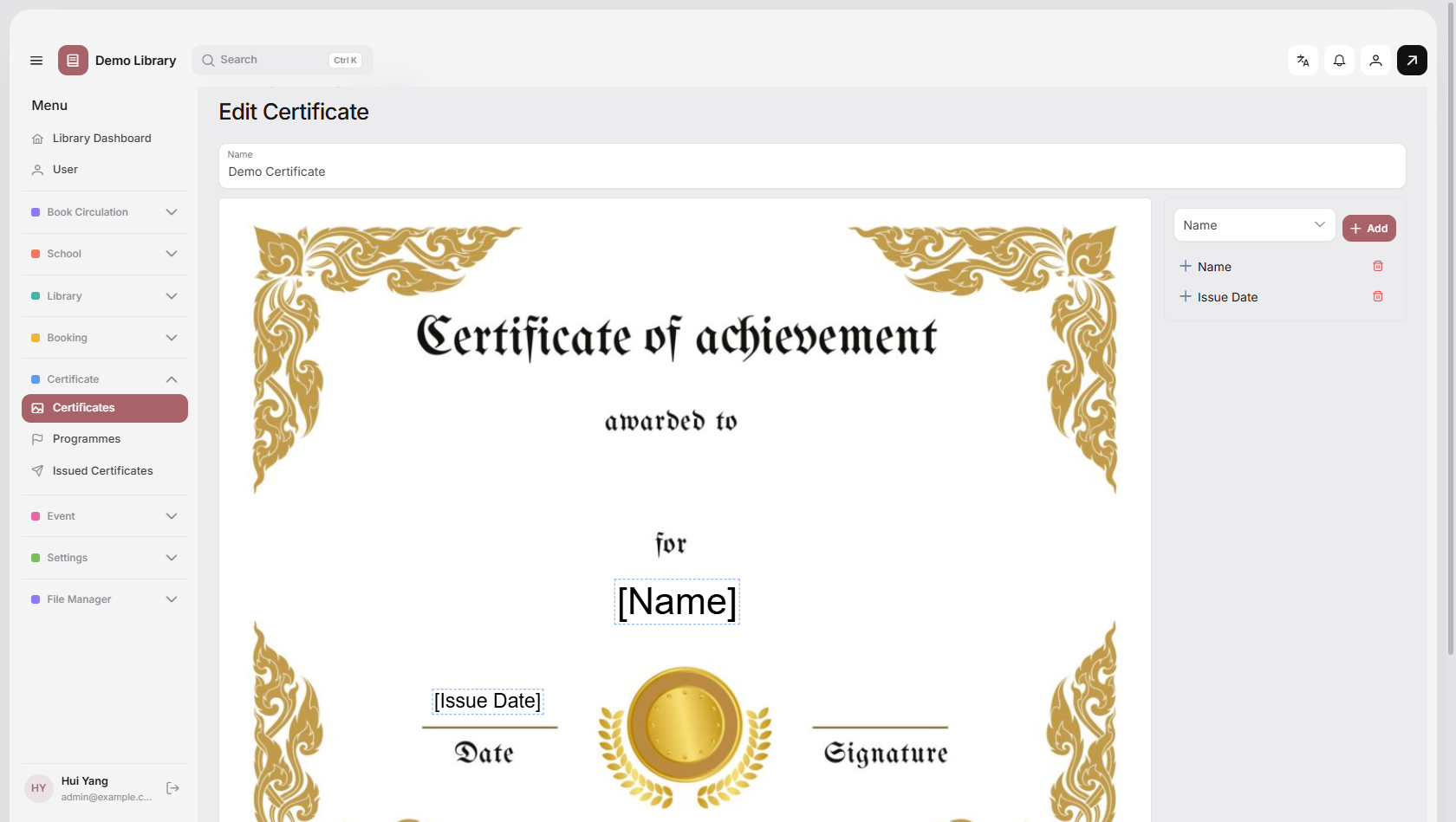Open Library Dashboard

tap(104, 139)
